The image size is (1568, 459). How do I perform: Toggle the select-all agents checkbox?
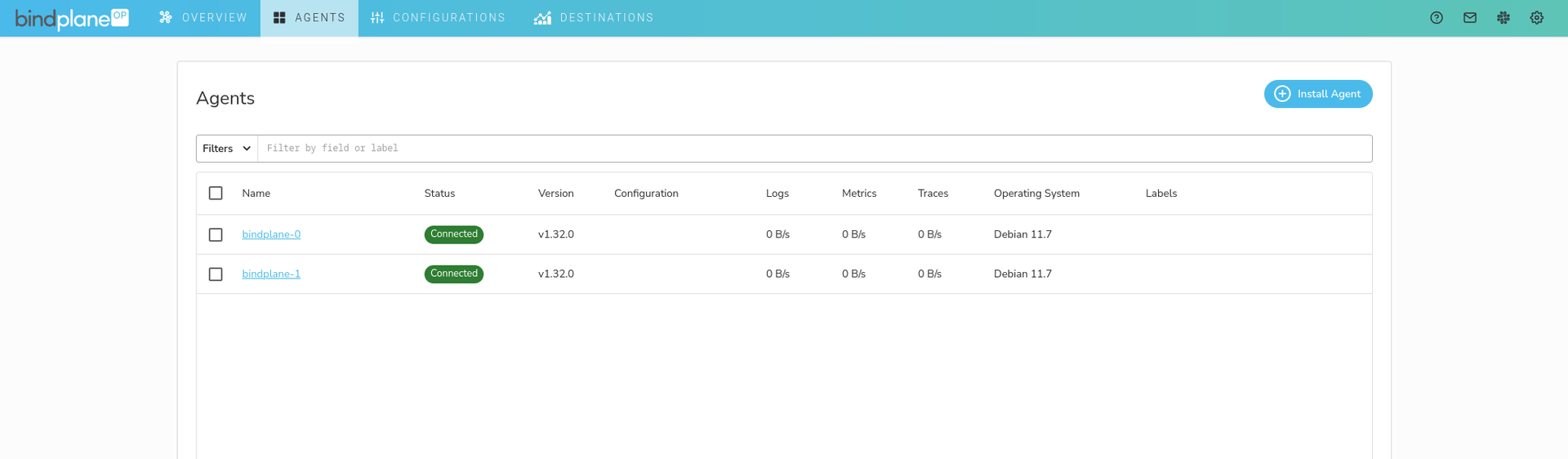216,194
